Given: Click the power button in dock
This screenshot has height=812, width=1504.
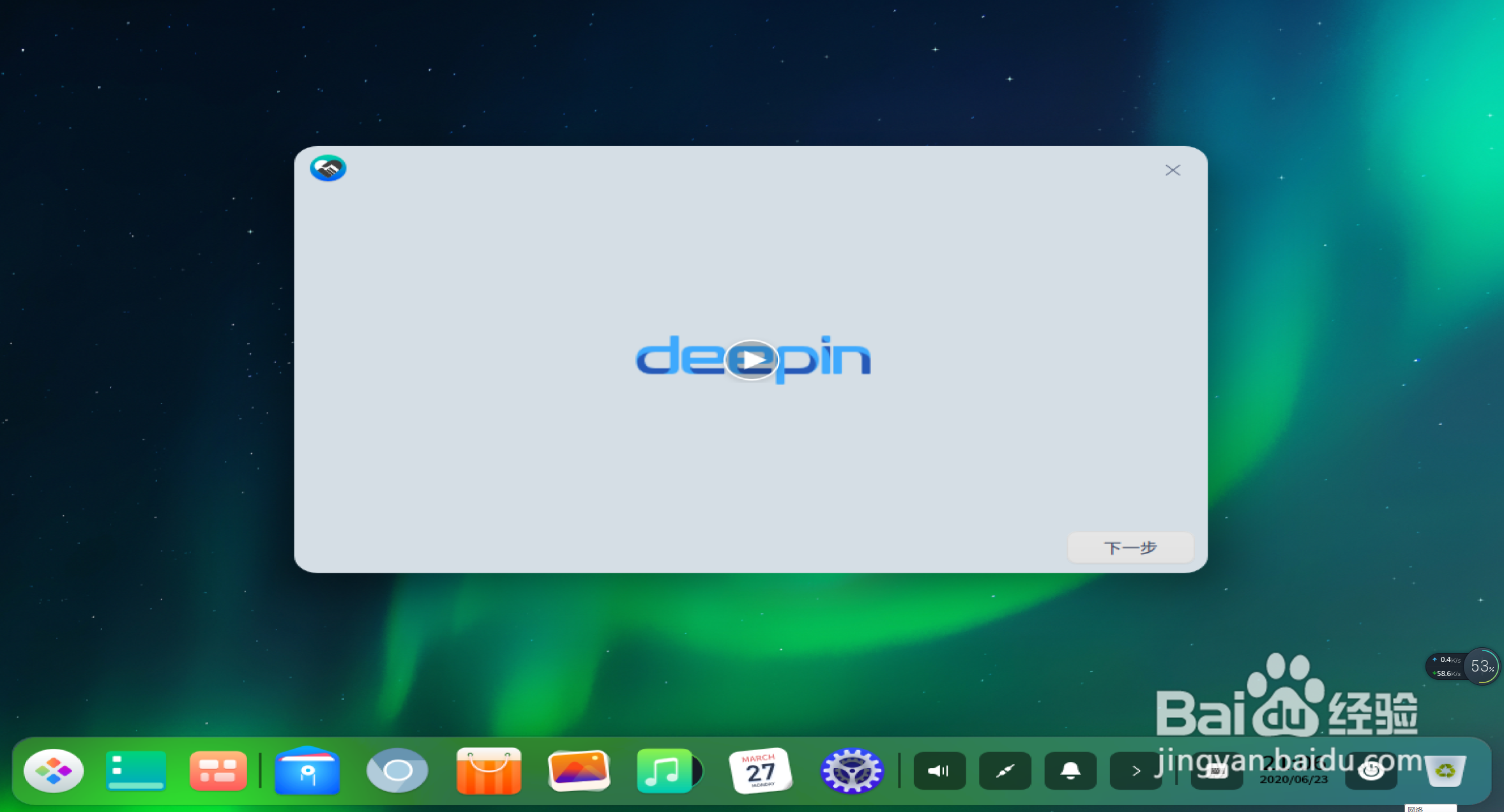Looking at the screenshot, I should coord(1371,771).
